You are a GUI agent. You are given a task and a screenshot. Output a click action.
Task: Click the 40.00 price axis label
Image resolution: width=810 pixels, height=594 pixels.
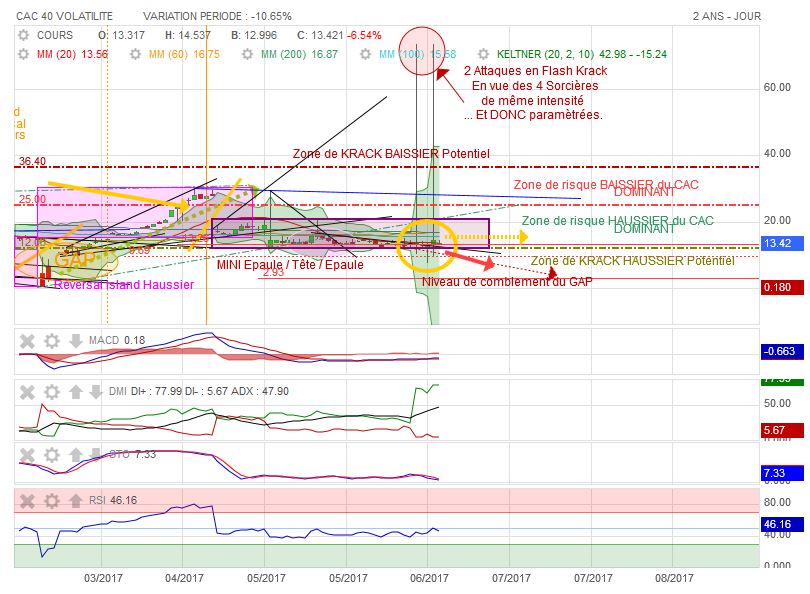point(777,153)
